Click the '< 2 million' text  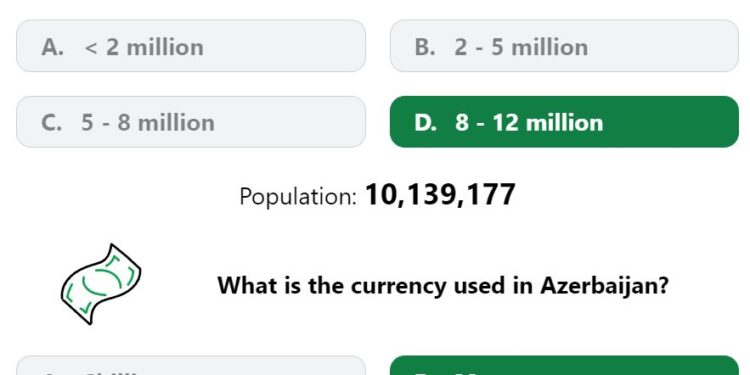143,47
